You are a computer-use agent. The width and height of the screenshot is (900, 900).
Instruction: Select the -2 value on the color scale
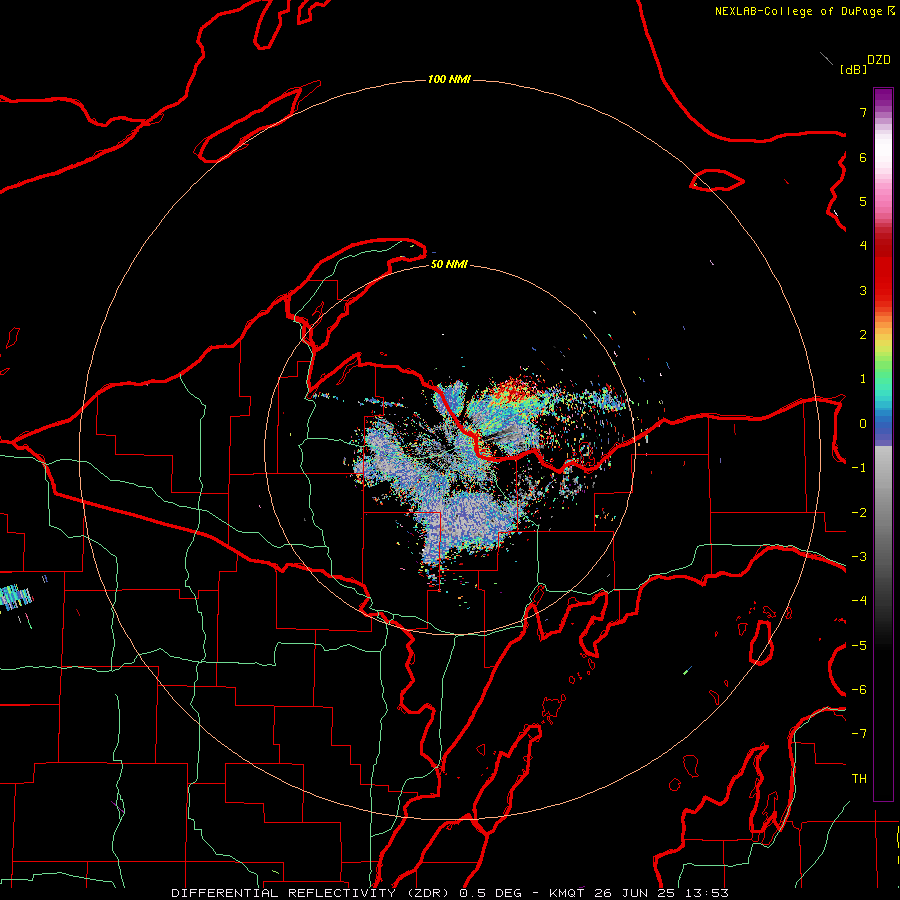859,513
